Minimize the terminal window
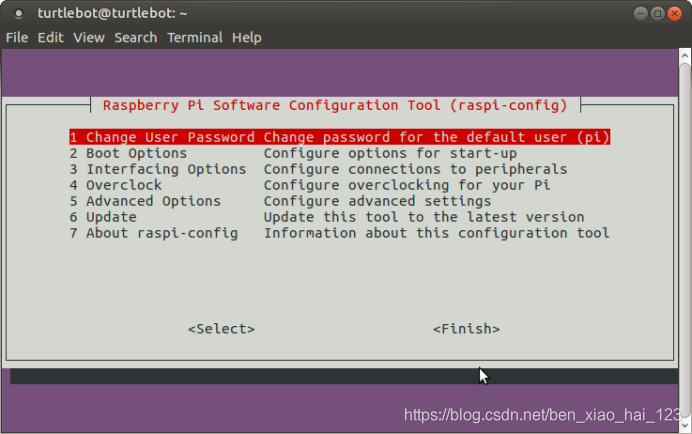Image resolution: width=692 pixels, height=434 pixels. click(641, 14)
